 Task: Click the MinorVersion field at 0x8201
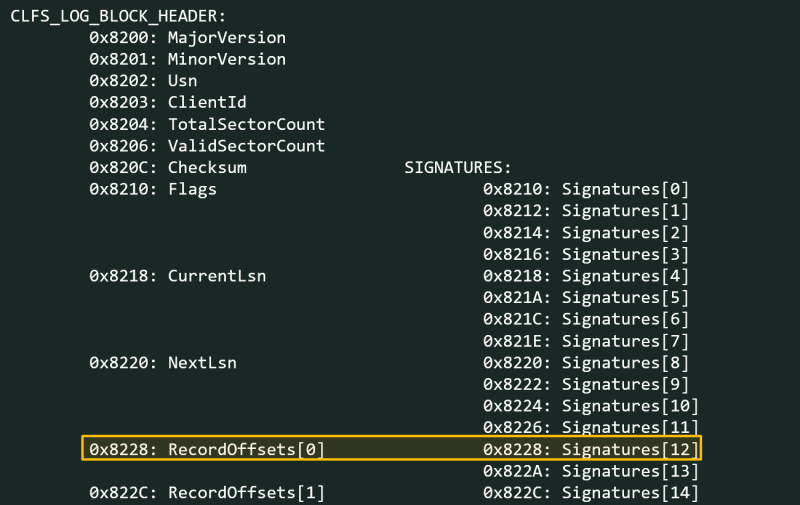187,60
